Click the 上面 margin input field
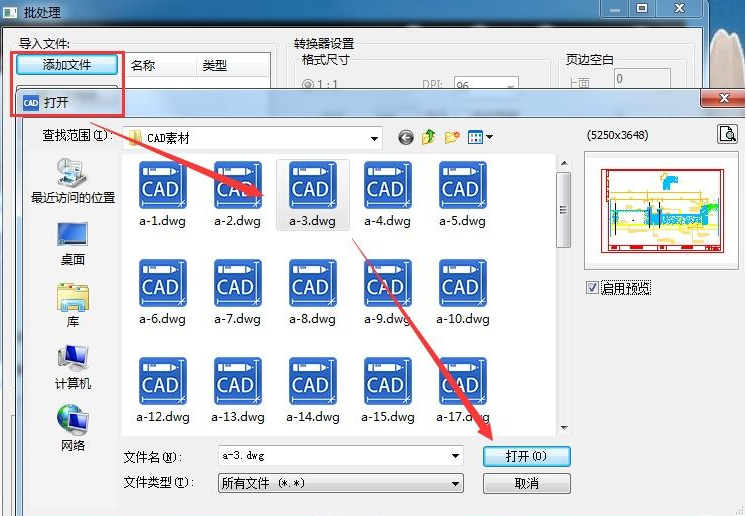 point(642,79)
